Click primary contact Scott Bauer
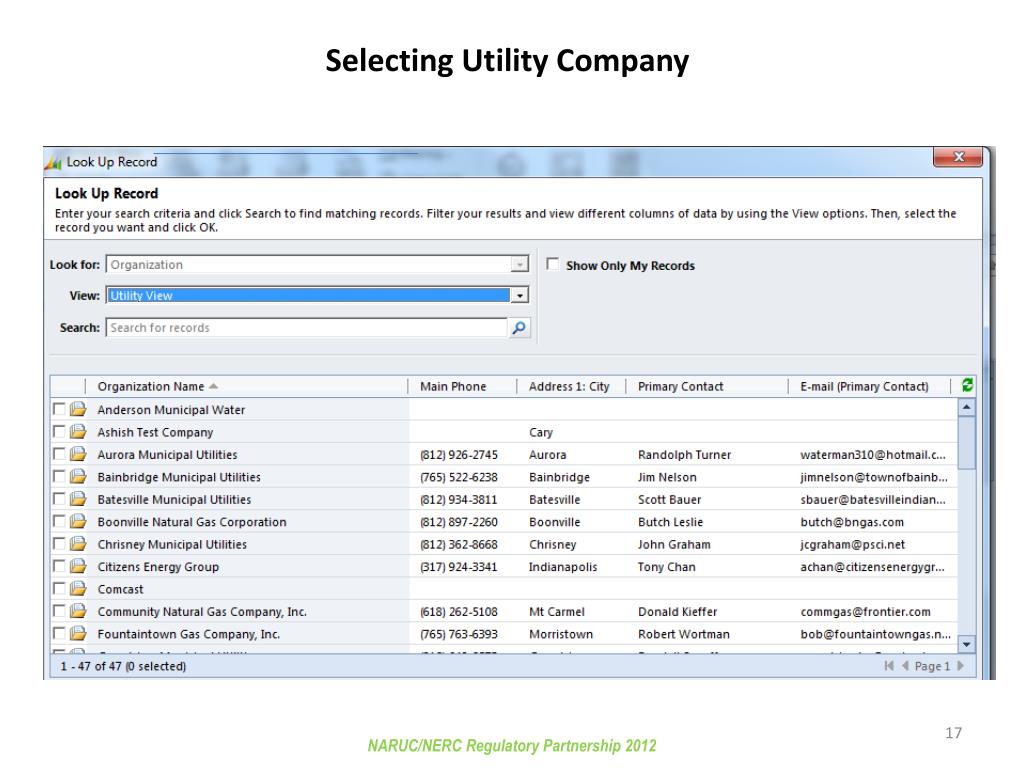 [x=669, y=500]
